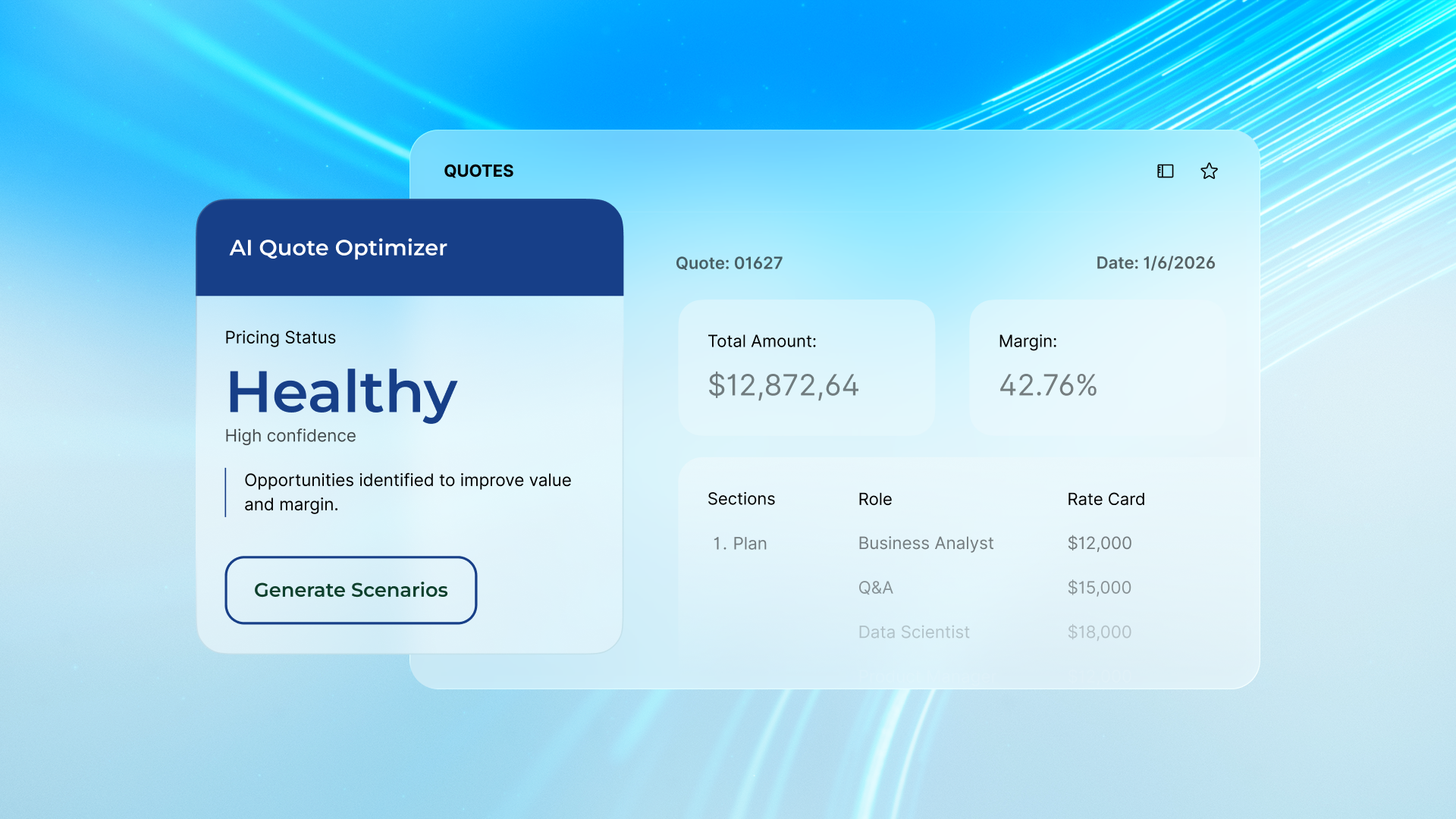Click the Business Analyst role entry
This screenshot has width=1456, height=819.
925,544
